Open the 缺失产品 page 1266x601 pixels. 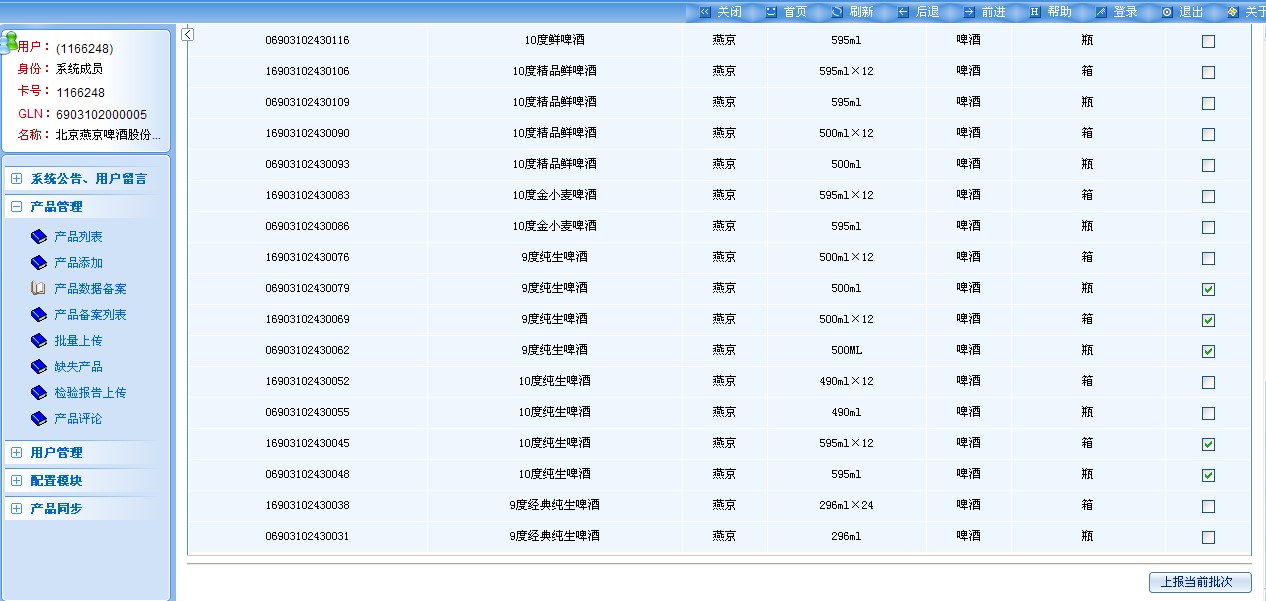(78, 367)
